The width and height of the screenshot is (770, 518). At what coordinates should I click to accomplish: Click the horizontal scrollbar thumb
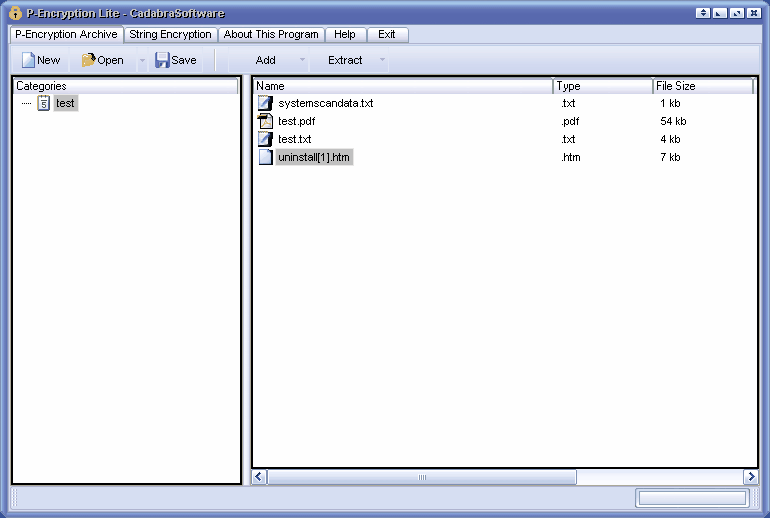pyautogui.click(x=422, y=477)
